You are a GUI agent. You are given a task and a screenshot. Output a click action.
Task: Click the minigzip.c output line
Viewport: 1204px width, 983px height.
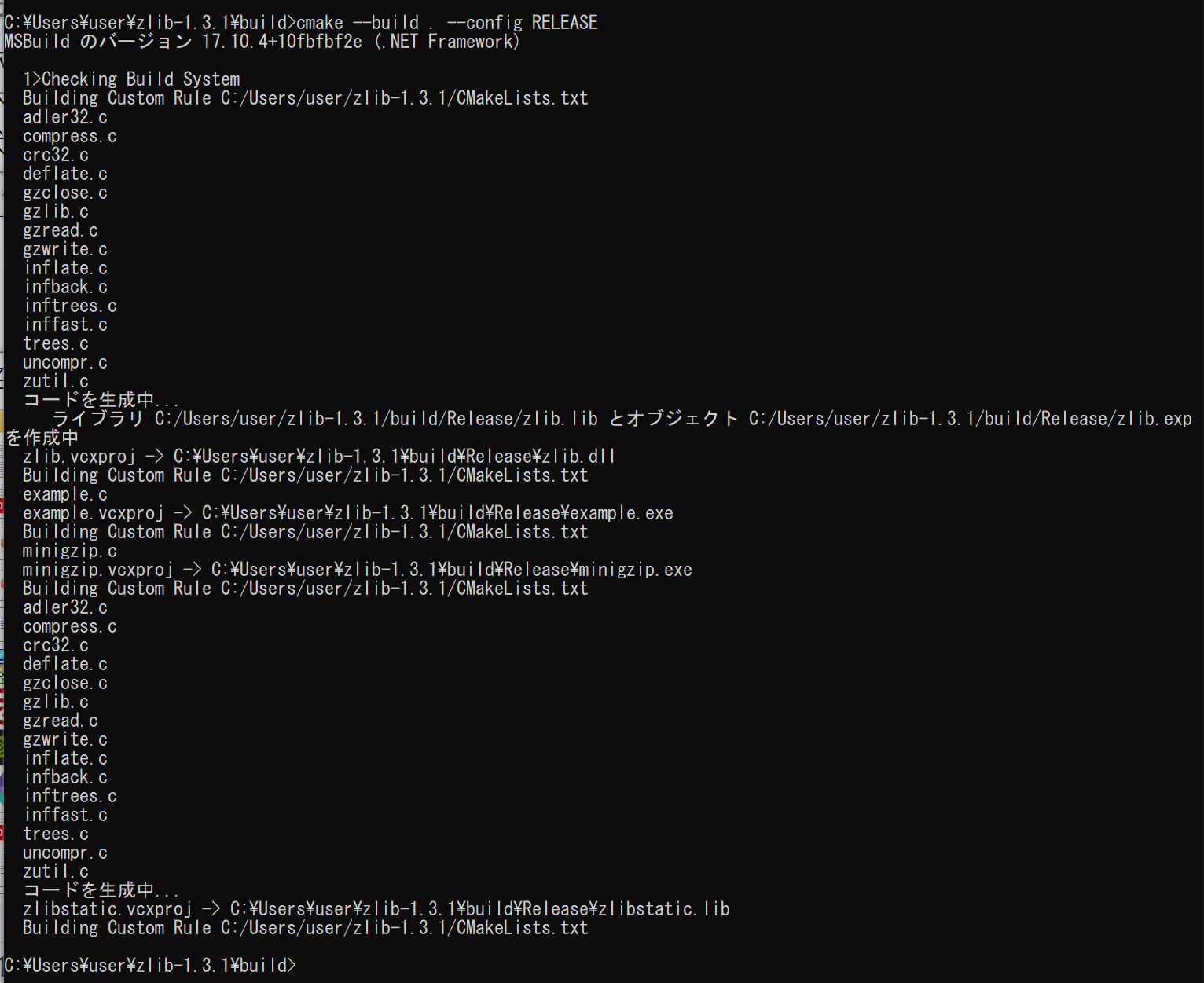pyautogui.click(x=70, y=551)
